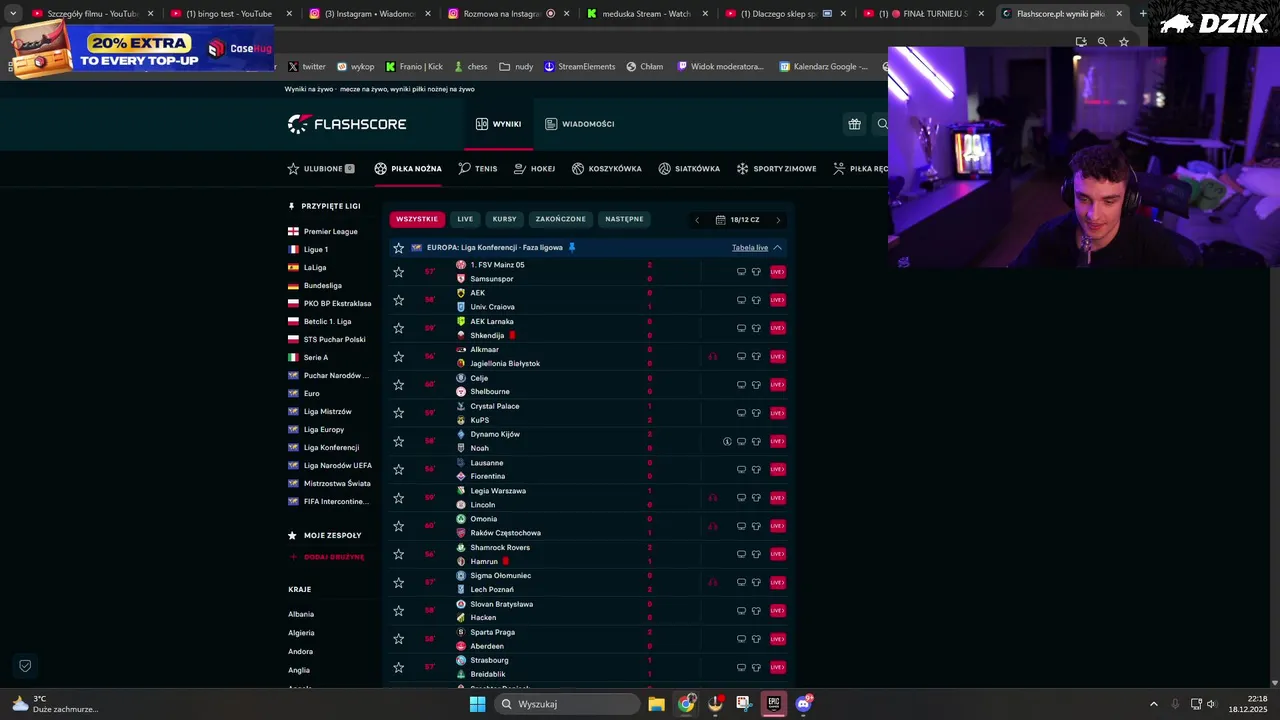Favorite the Omonia vs Raków Częstochowa match

tap(399, 526)
